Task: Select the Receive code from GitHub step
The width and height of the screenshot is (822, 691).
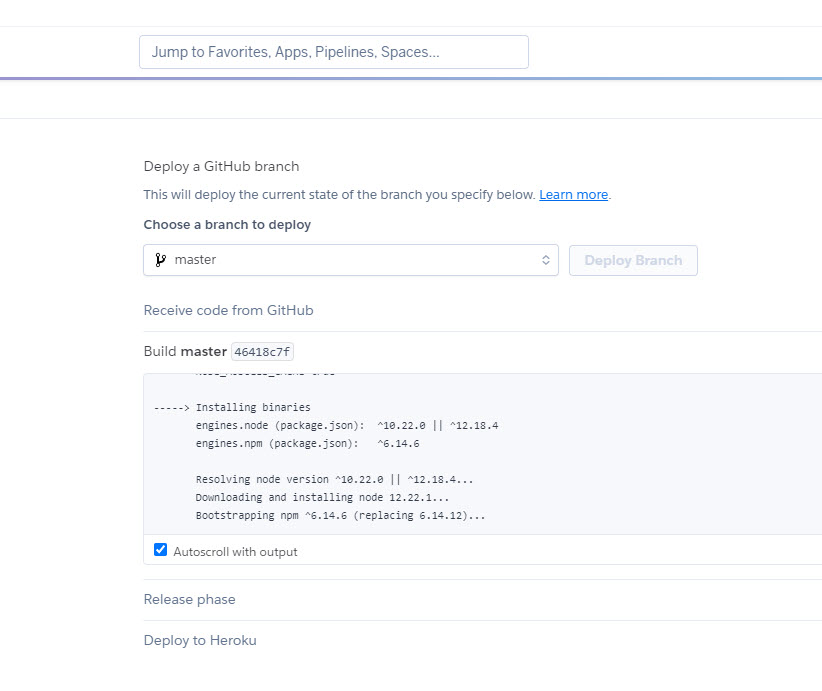Action: point(228,311)
